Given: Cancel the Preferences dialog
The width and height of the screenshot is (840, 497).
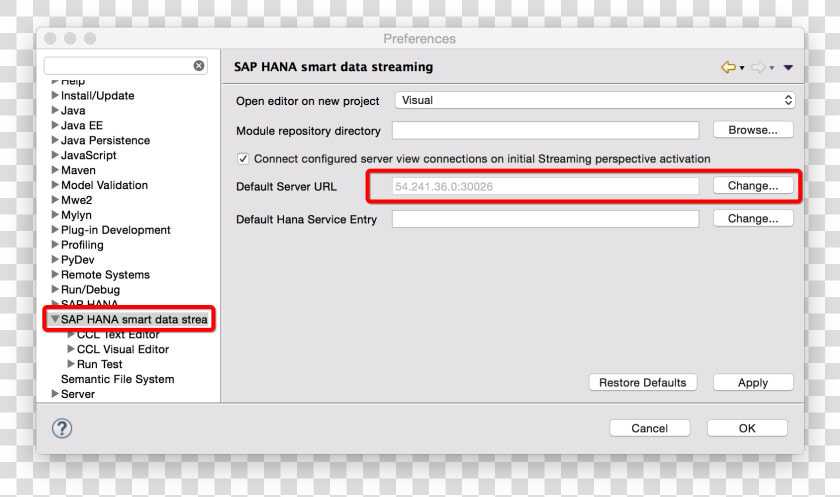Looking at the screenshot, I should pos(649,428).
